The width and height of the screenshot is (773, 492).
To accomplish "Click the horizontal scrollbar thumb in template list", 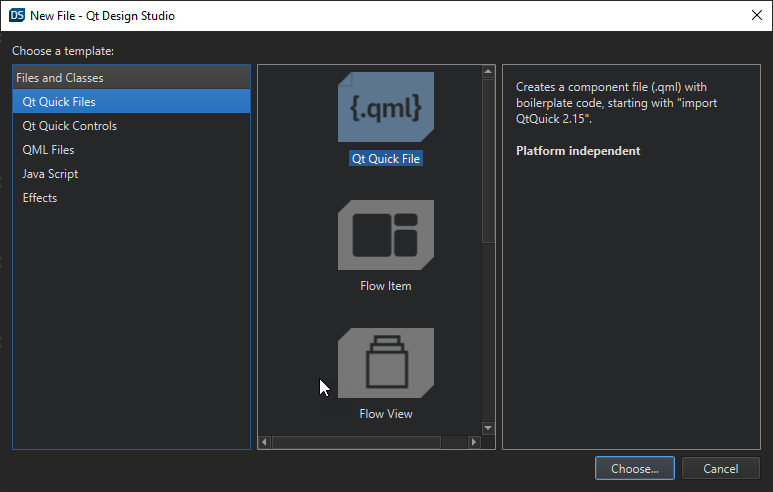I will 356,442.
